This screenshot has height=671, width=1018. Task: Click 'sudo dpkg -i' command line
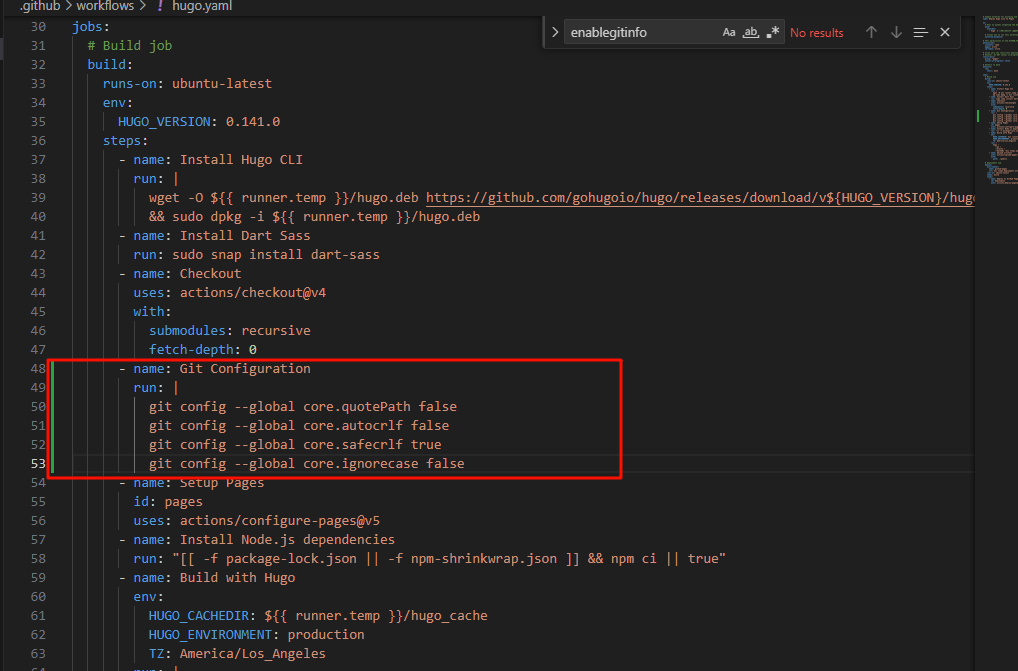tap(314, 217)
